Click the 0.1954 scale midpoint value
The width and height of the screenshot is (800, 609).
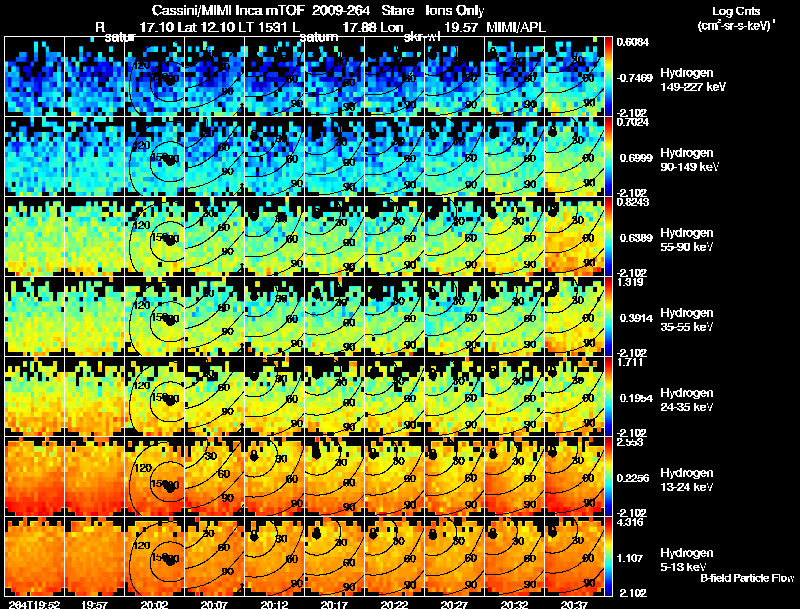(x=636, y=398)
